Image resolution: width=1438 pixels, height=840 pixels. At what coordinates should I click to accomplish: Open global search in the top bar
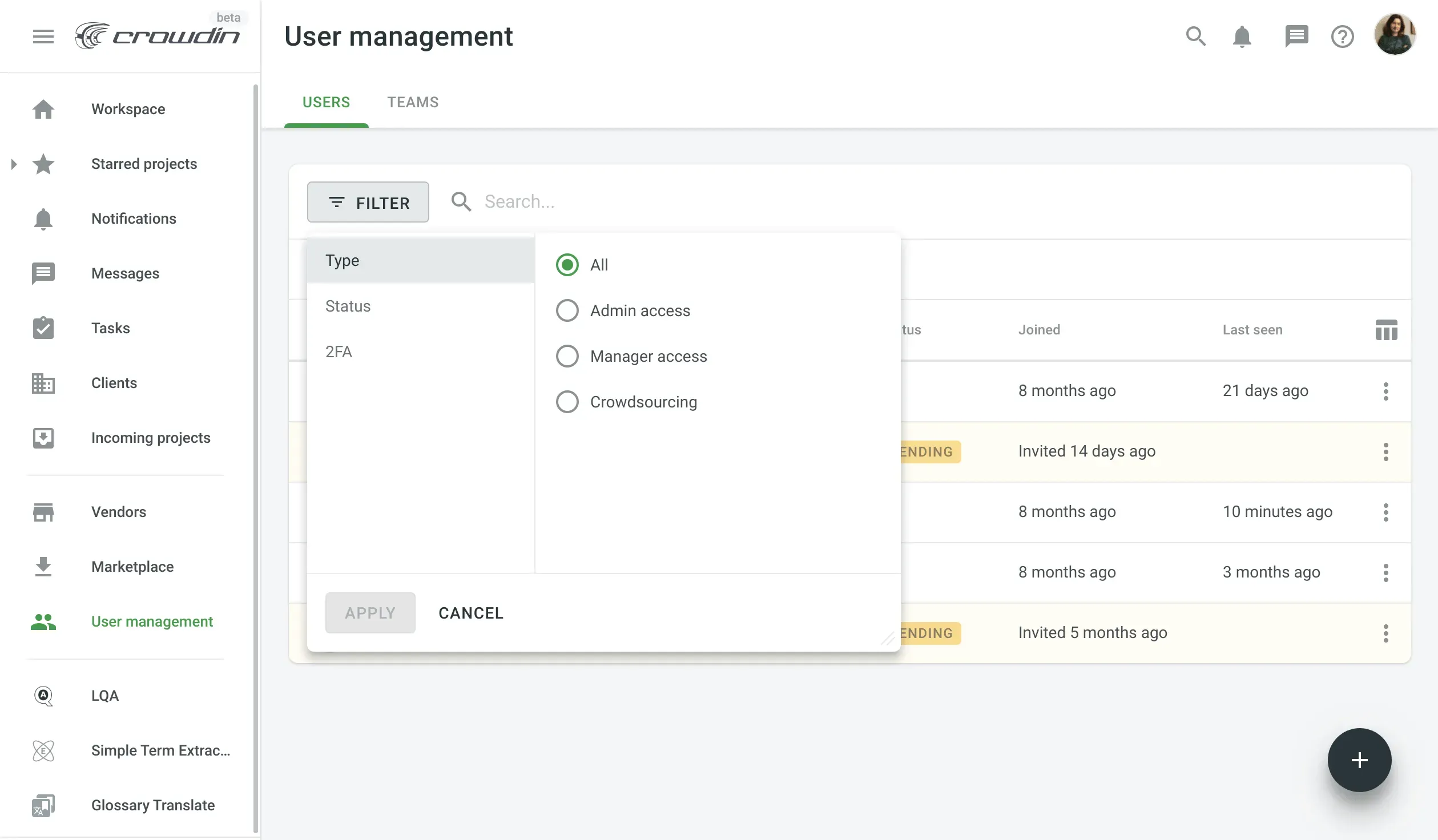(1196, 36)
